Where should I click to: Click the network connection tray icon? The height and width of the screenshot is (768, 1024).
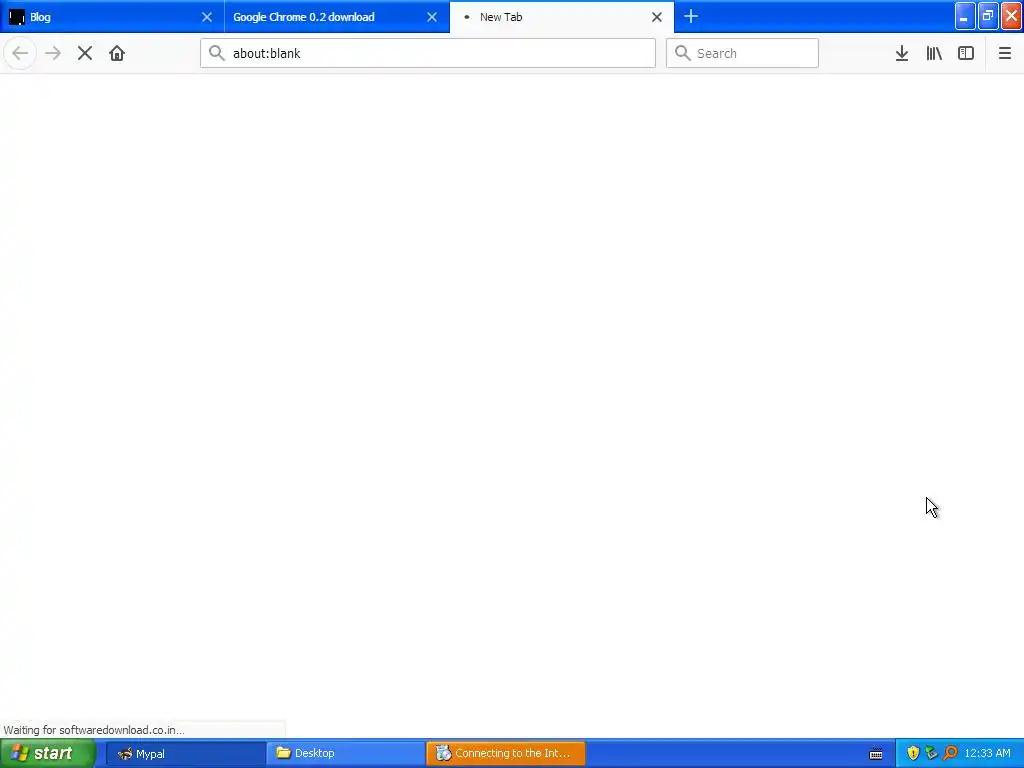[x=931, y=753]
